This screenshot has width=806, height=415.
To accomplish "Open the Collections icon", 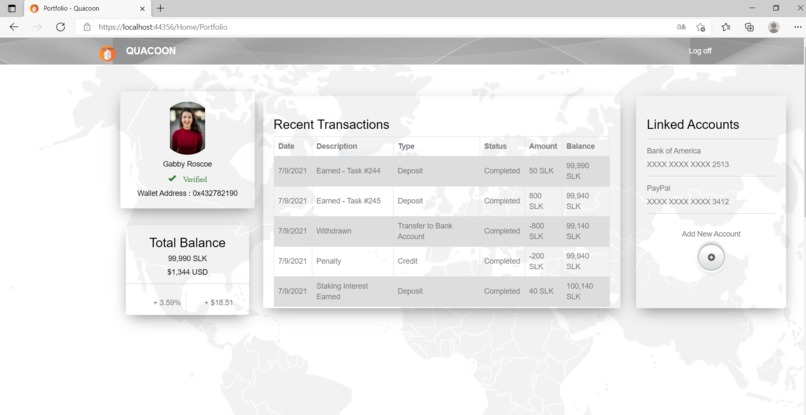I will click(749, 27).
